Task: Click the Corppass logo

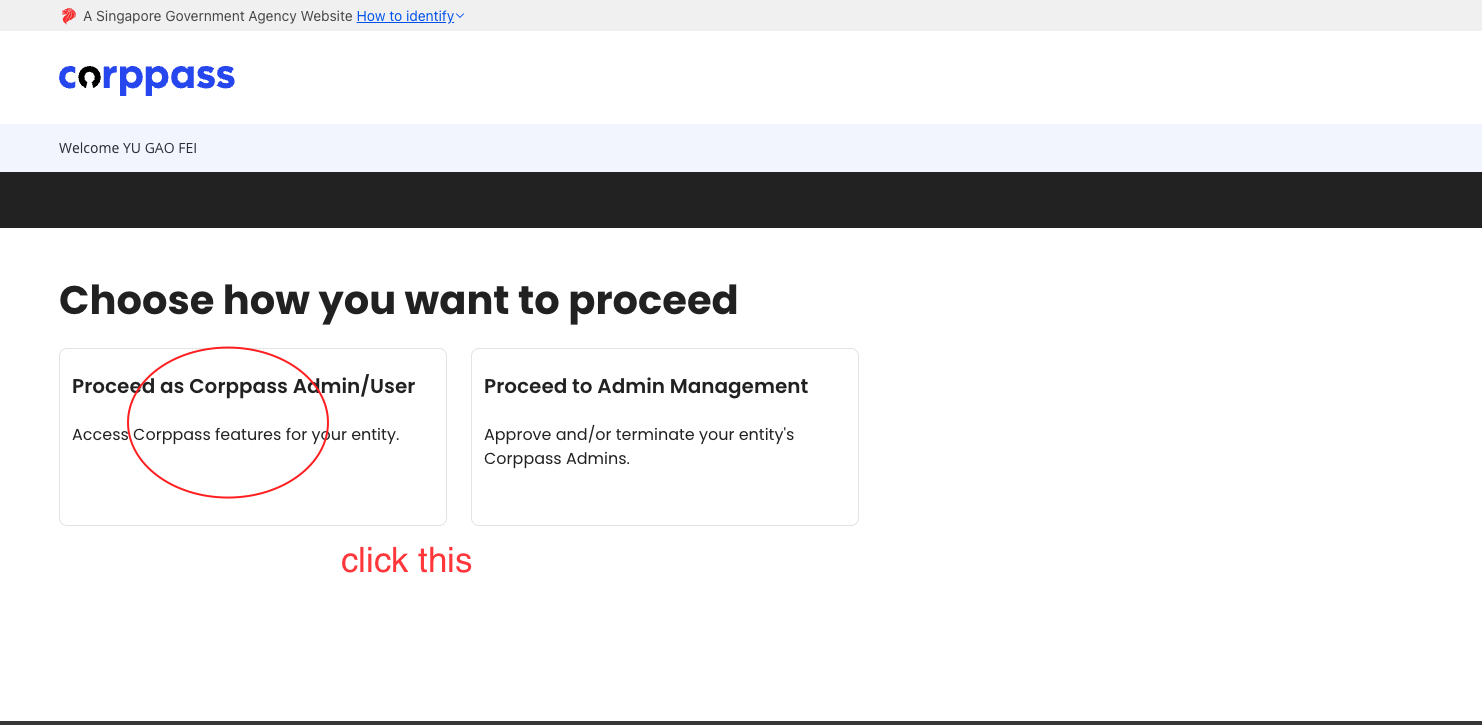Action: click(147, 78)
